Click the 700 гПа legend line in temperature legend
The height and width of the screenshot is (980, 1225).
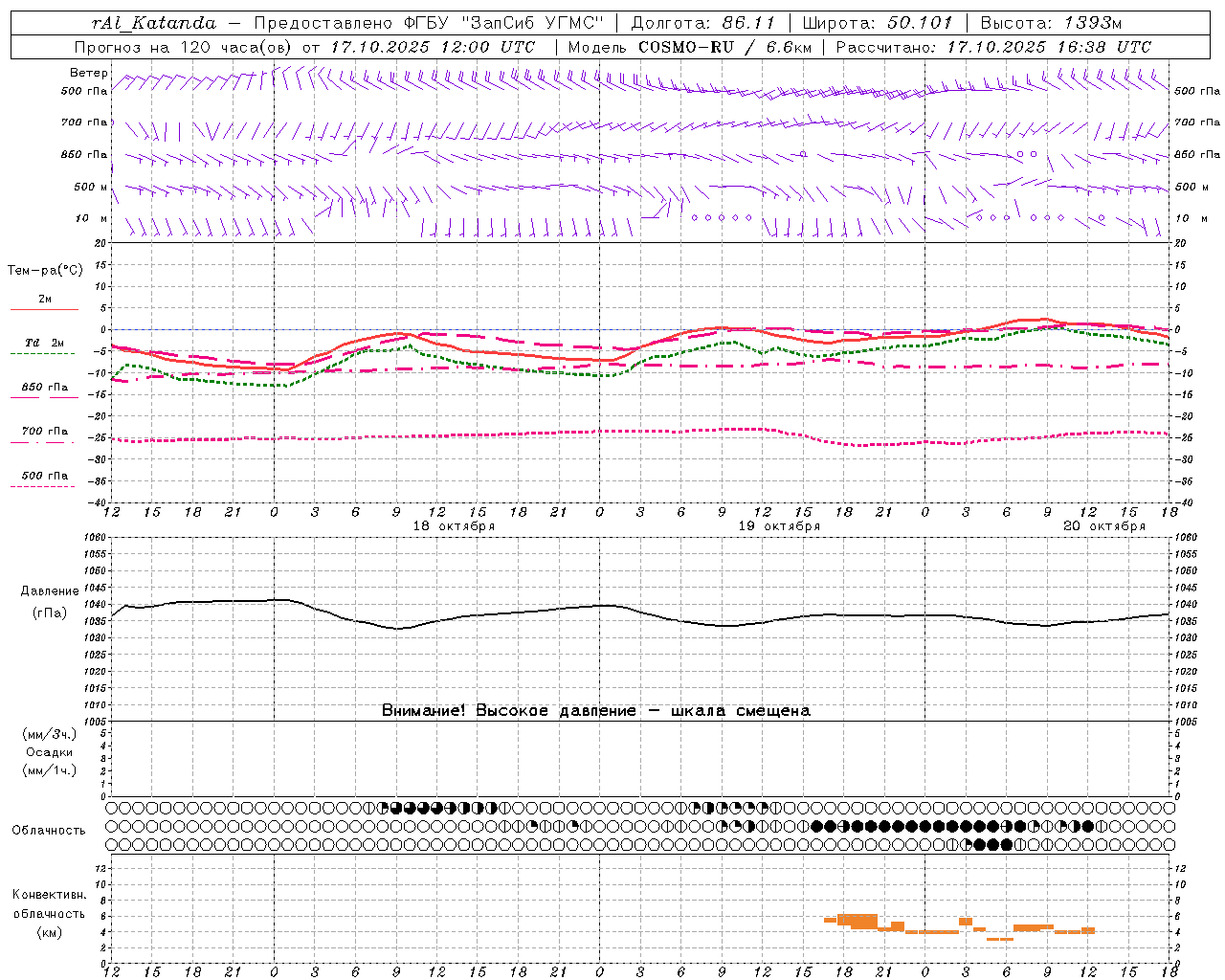click(x=42, y=441)
